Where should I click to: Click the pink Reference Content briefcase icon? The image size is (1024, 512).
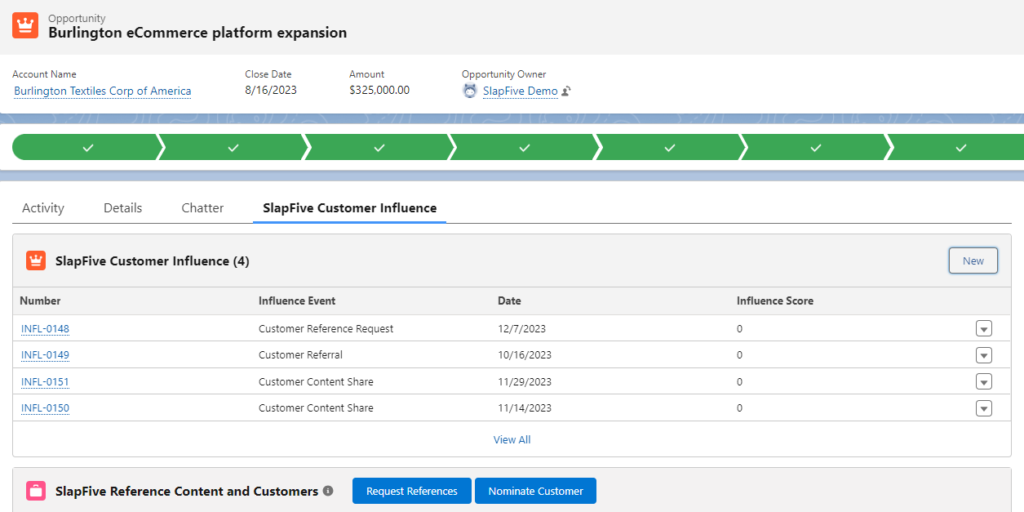[36, 490]
